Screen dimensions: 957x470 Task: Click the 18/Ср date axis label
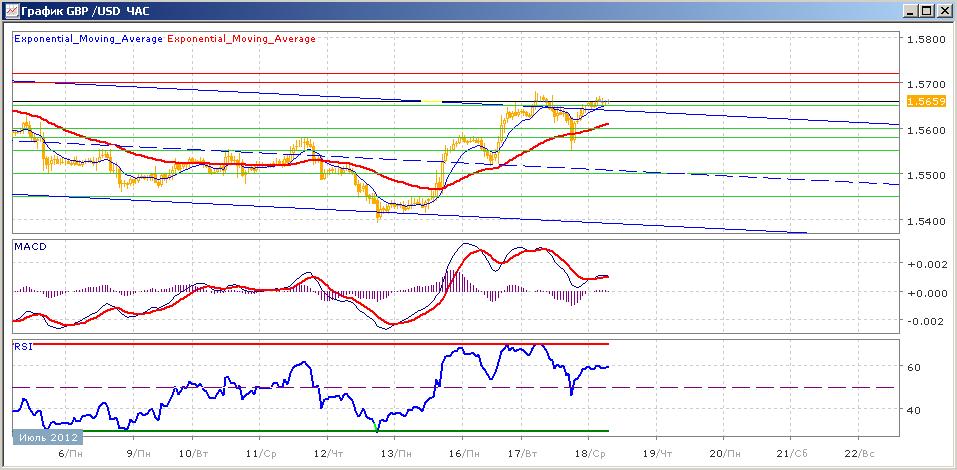(590, 454)
